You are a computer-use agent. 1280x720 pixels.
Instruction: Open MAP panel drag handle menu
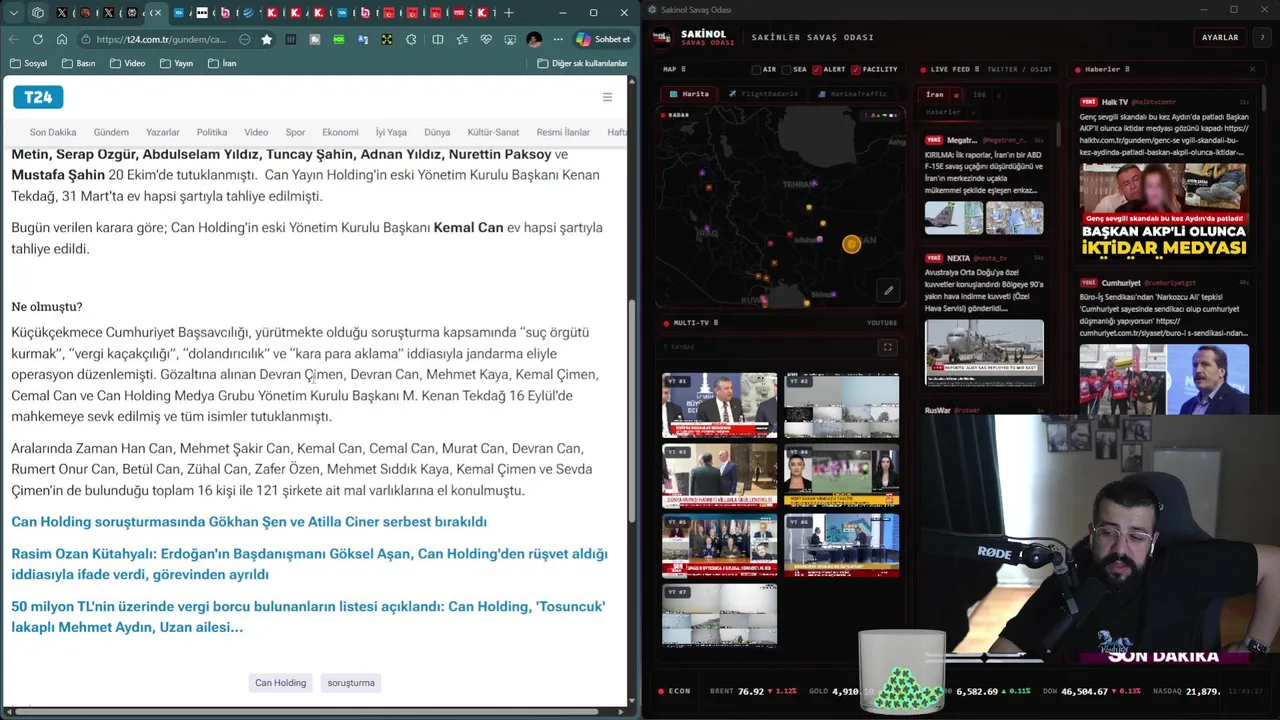[682, 69]
